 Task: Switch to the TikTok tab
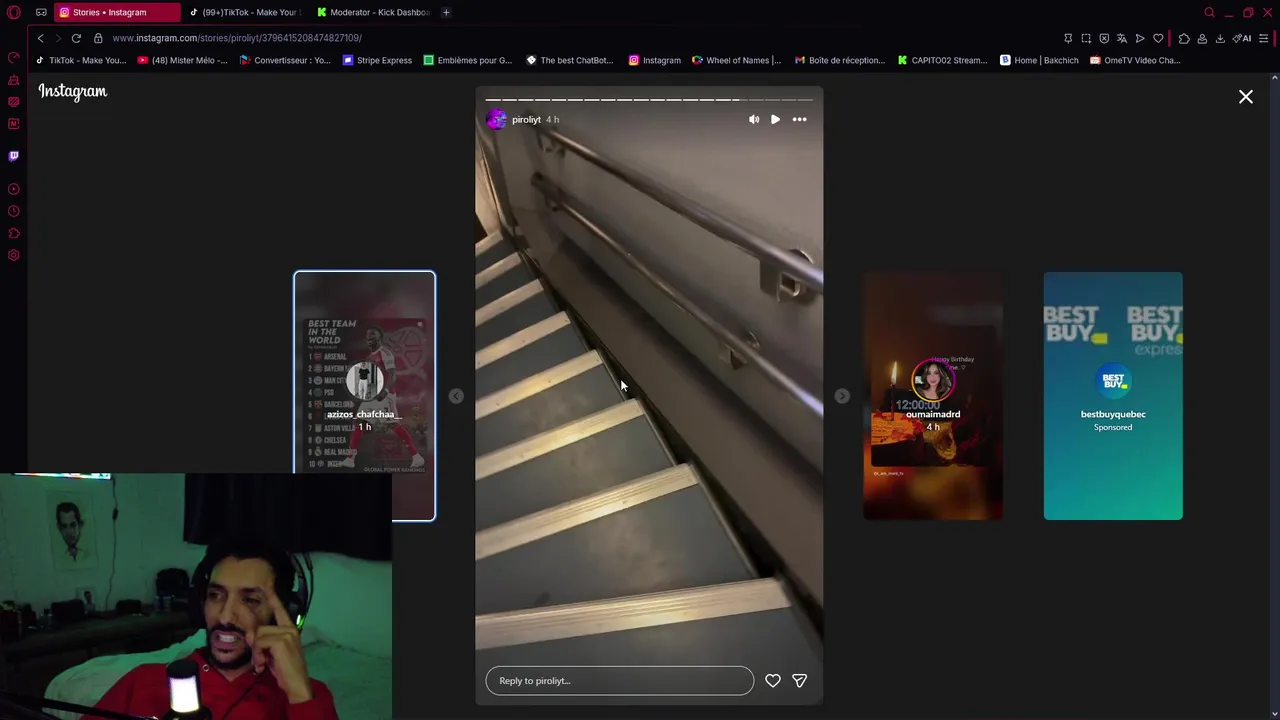pyautogui.click(x=244, y=12)
